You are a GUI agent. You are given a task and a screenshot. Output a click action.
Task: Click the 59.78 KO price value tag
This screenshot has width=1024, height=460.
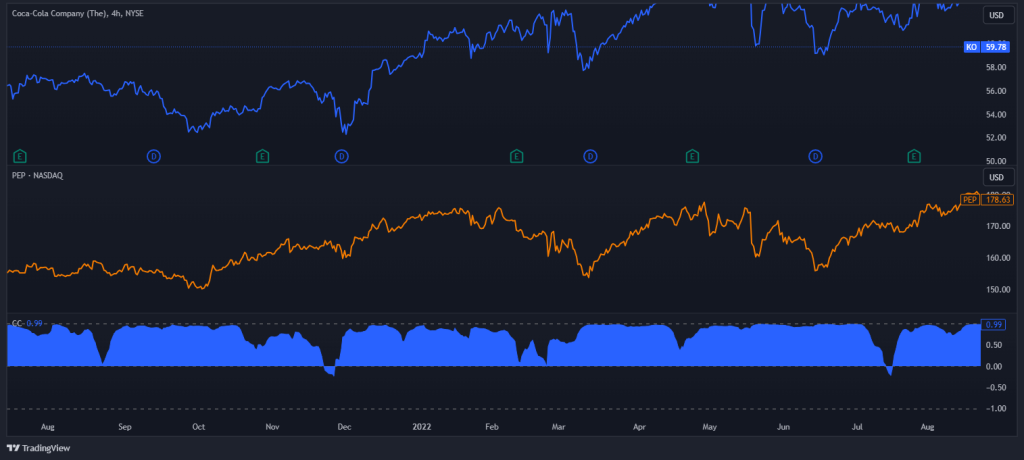pos(997,47)
